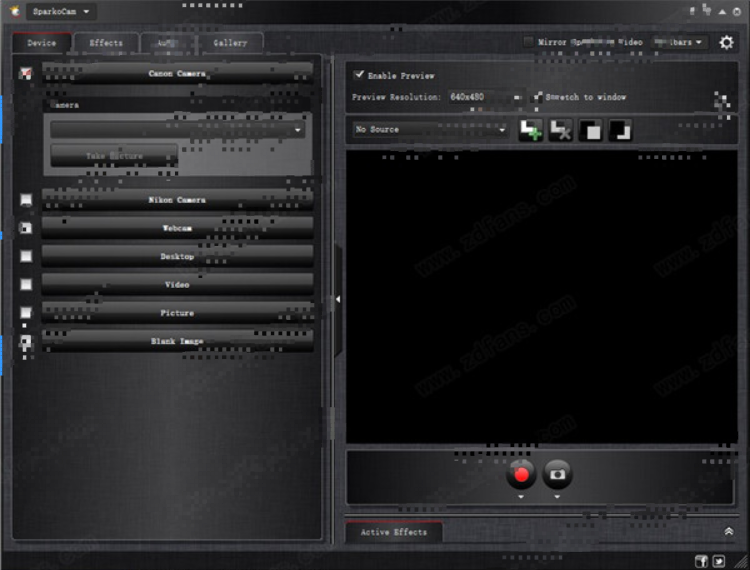
Task: Collapse window to compact mode arrow
Action: [722, 11]
